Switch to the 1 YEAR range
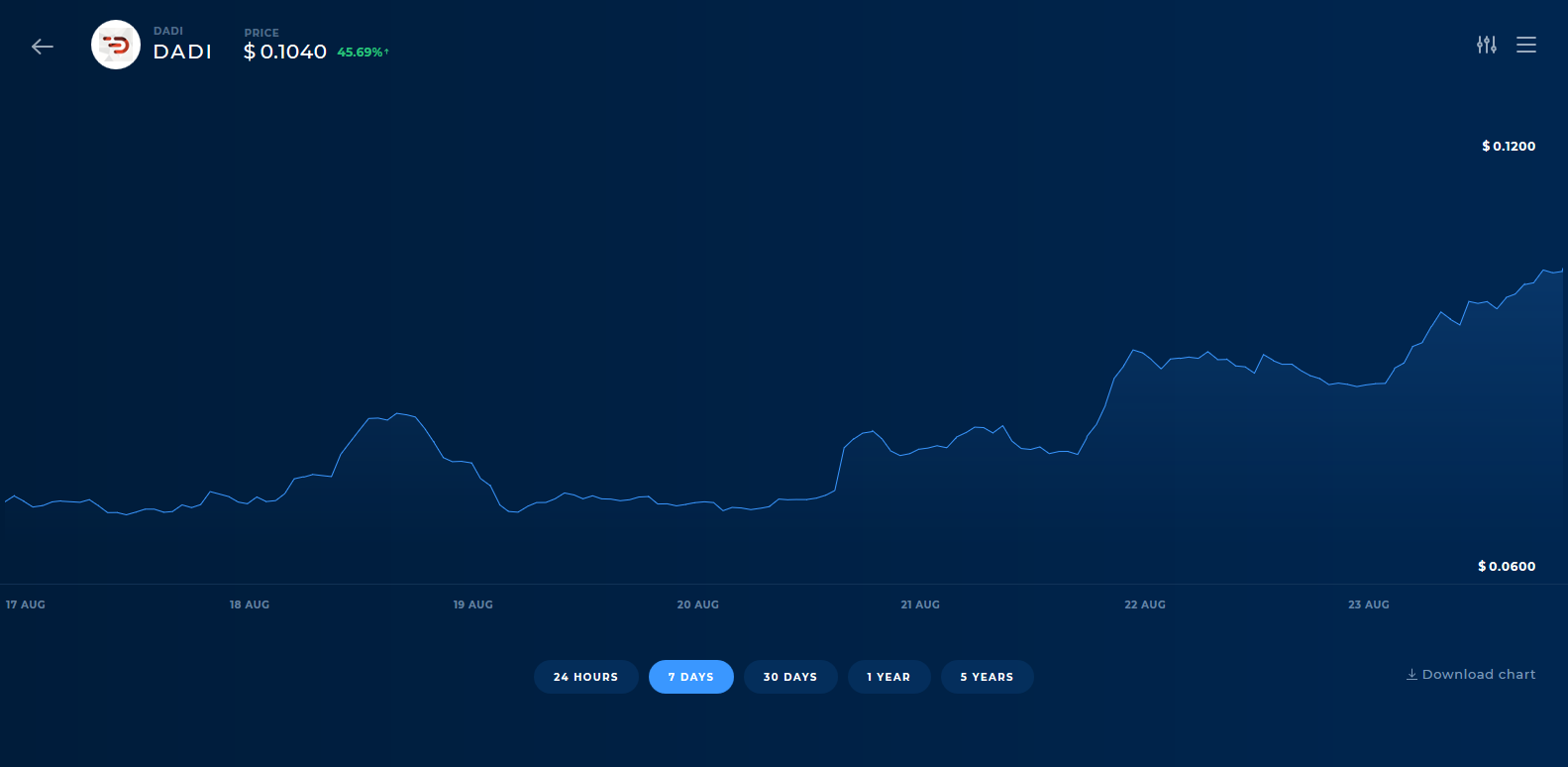 coord(889,677)
